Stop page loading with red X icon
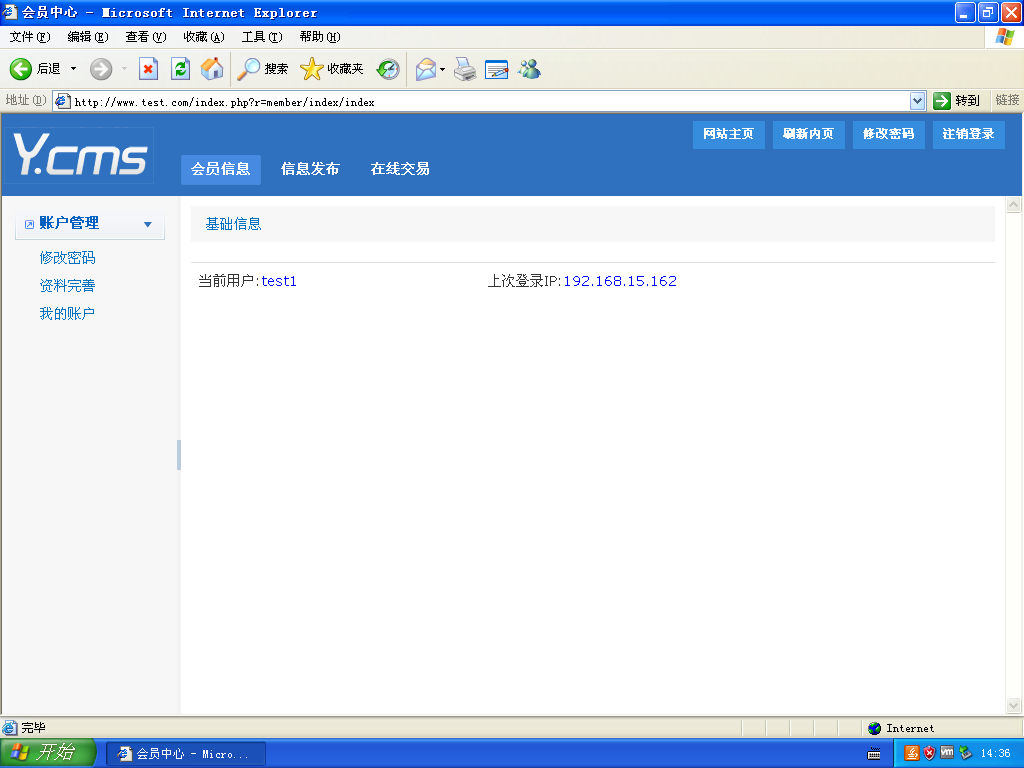Viewport: 1024px width, 768px height. (148, 69)
